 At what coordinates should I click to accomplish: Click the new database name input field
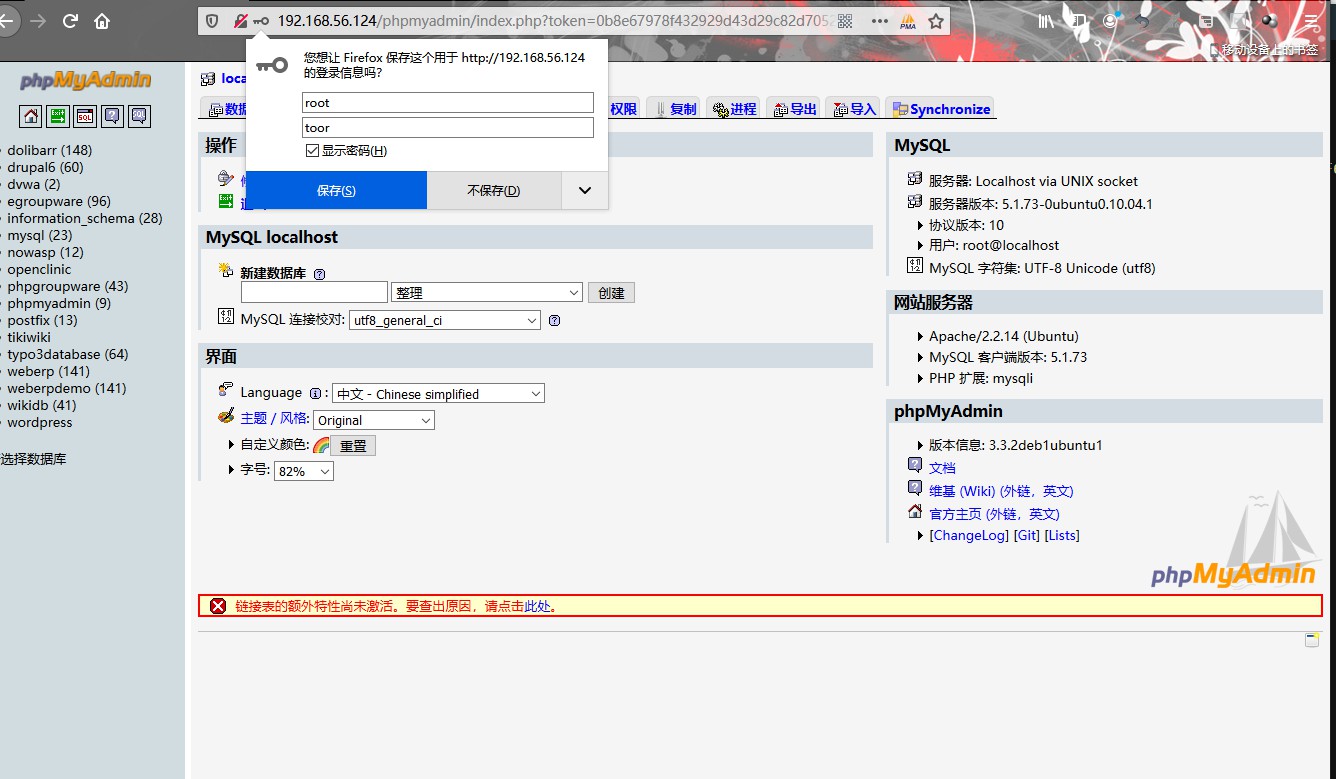(x=314, y=292)
